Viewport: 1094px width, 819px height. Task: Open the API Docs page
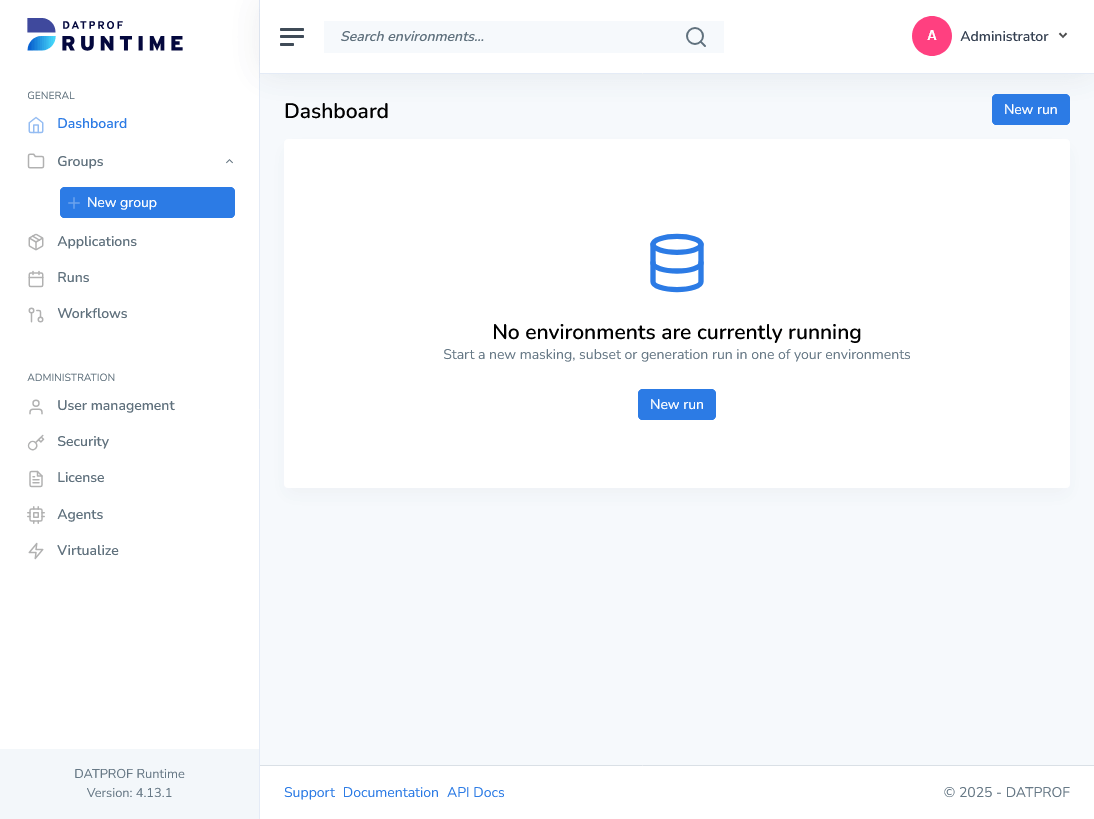tap(475, 792)
